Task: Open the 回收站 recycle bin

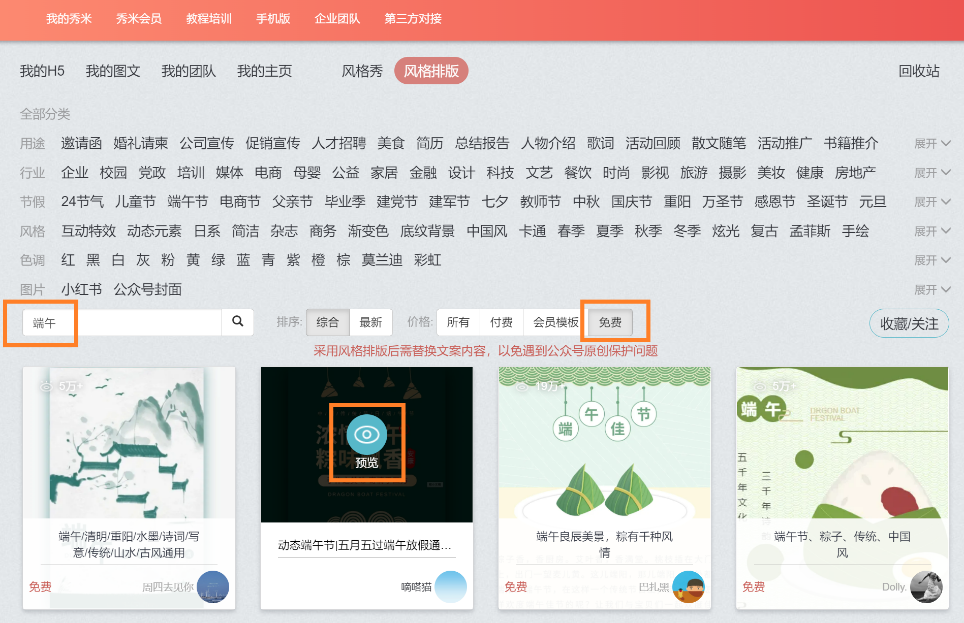Action: click(918, 71)
